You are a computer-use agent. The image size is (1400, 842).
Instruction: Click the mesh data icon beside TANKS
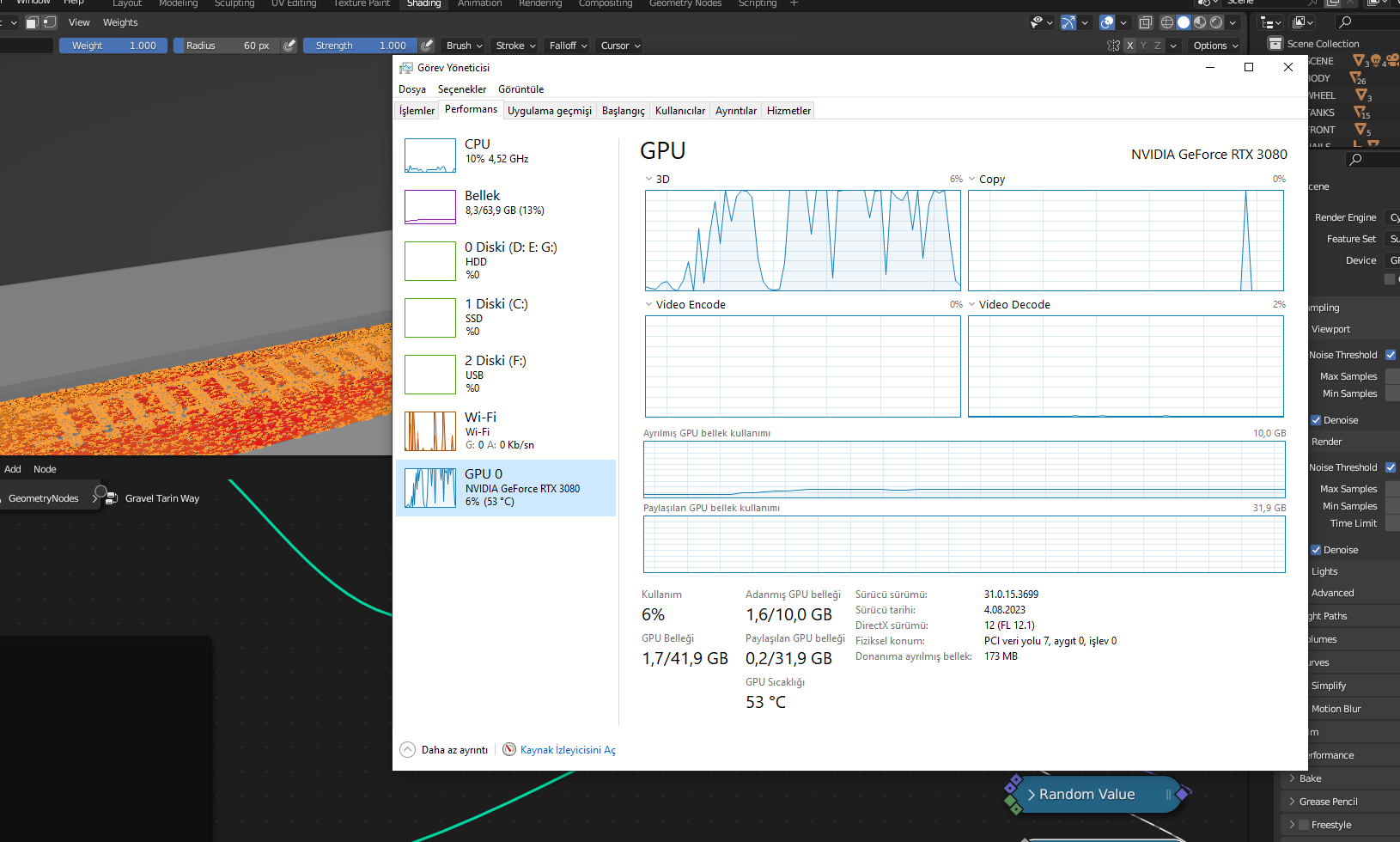[1360, 113]
